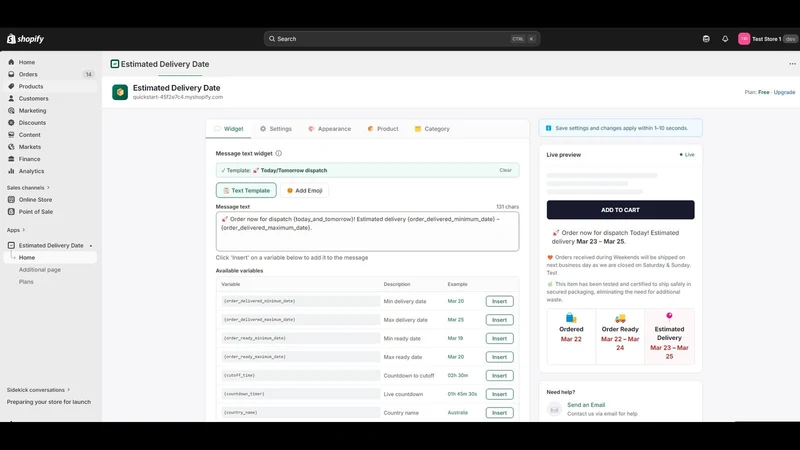Click the Live status indicator
Image resolution: width=800 pixels, height=450 pixels.
coord(687,155)
